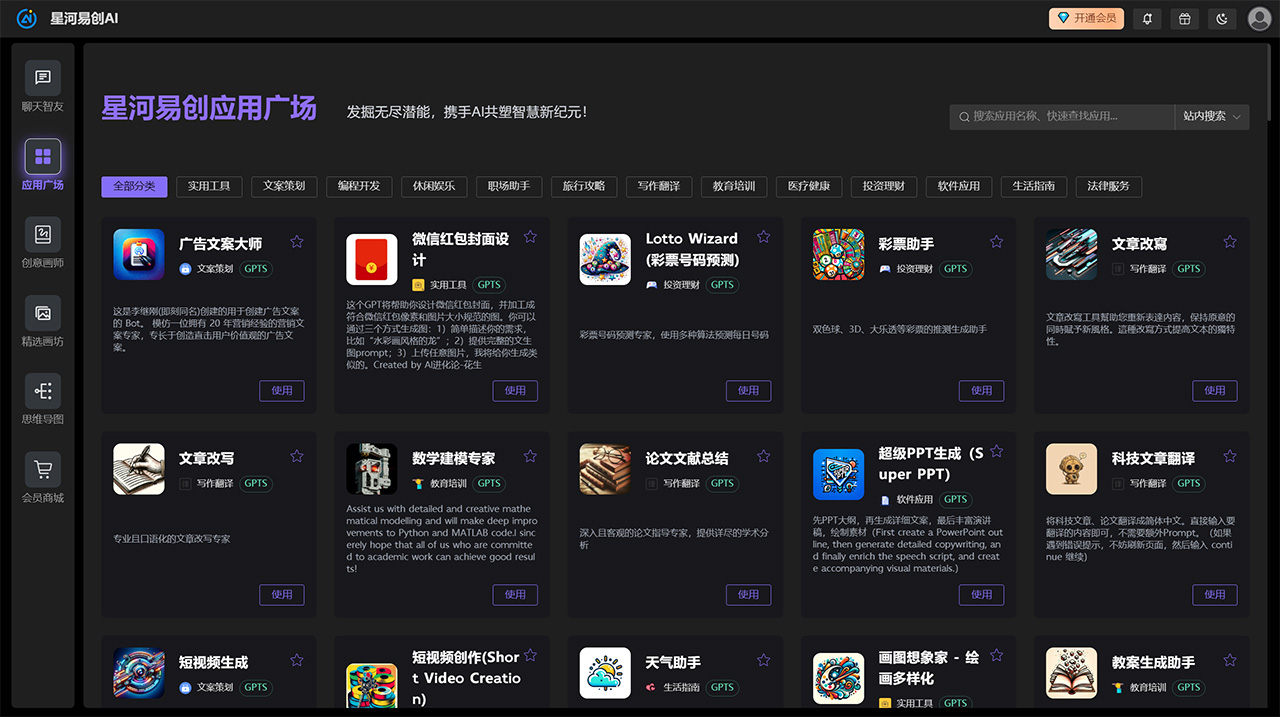Toggle dark mode with the moon icon
This screenshot has height=717, width=1280.
click(x=1221, y=18)
